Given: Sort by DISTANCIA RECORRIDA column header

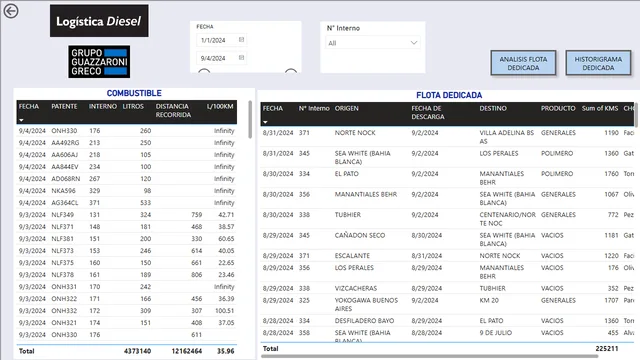Looking at the screenshot, I should click(173, 111).
